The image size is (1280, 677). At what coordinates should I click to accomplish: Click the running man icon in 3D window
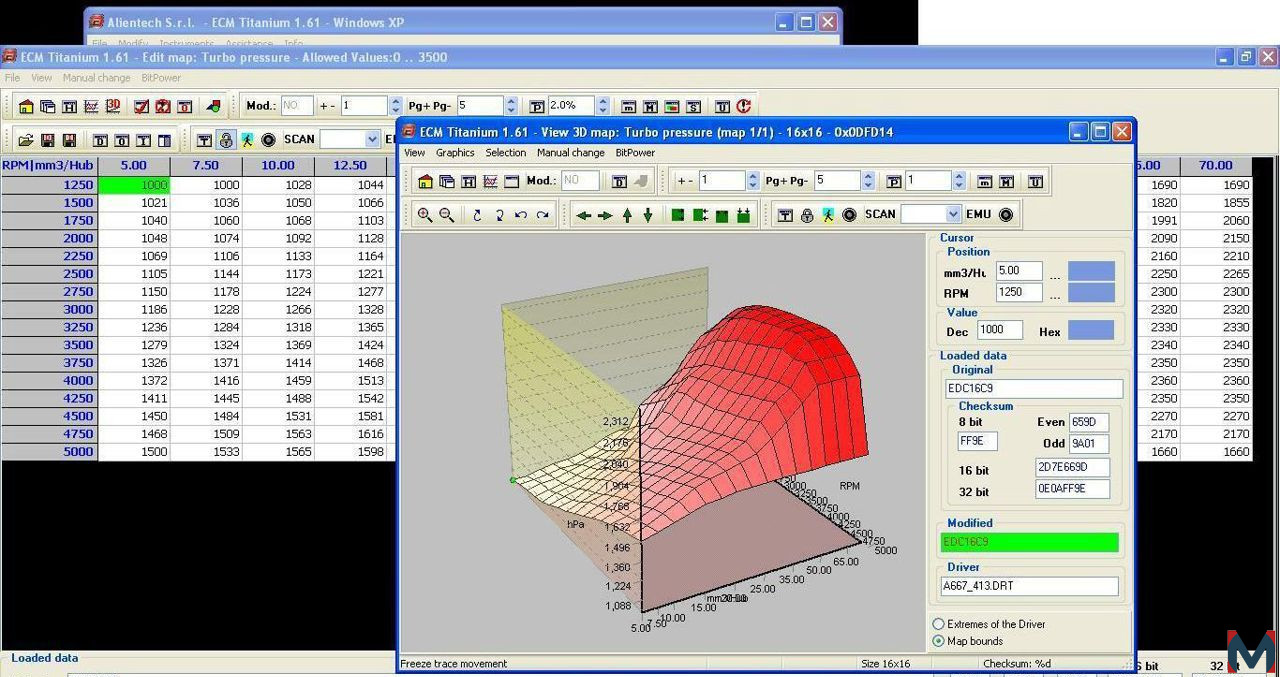(828, 214)
